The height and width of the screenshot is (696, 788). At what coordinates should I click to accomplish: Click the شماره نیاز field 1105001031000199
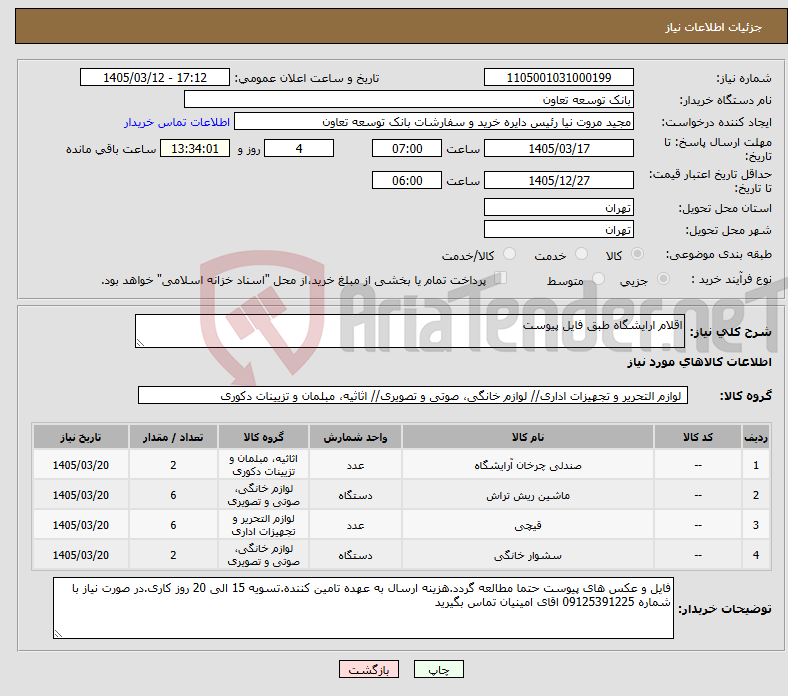coord(558,77)
